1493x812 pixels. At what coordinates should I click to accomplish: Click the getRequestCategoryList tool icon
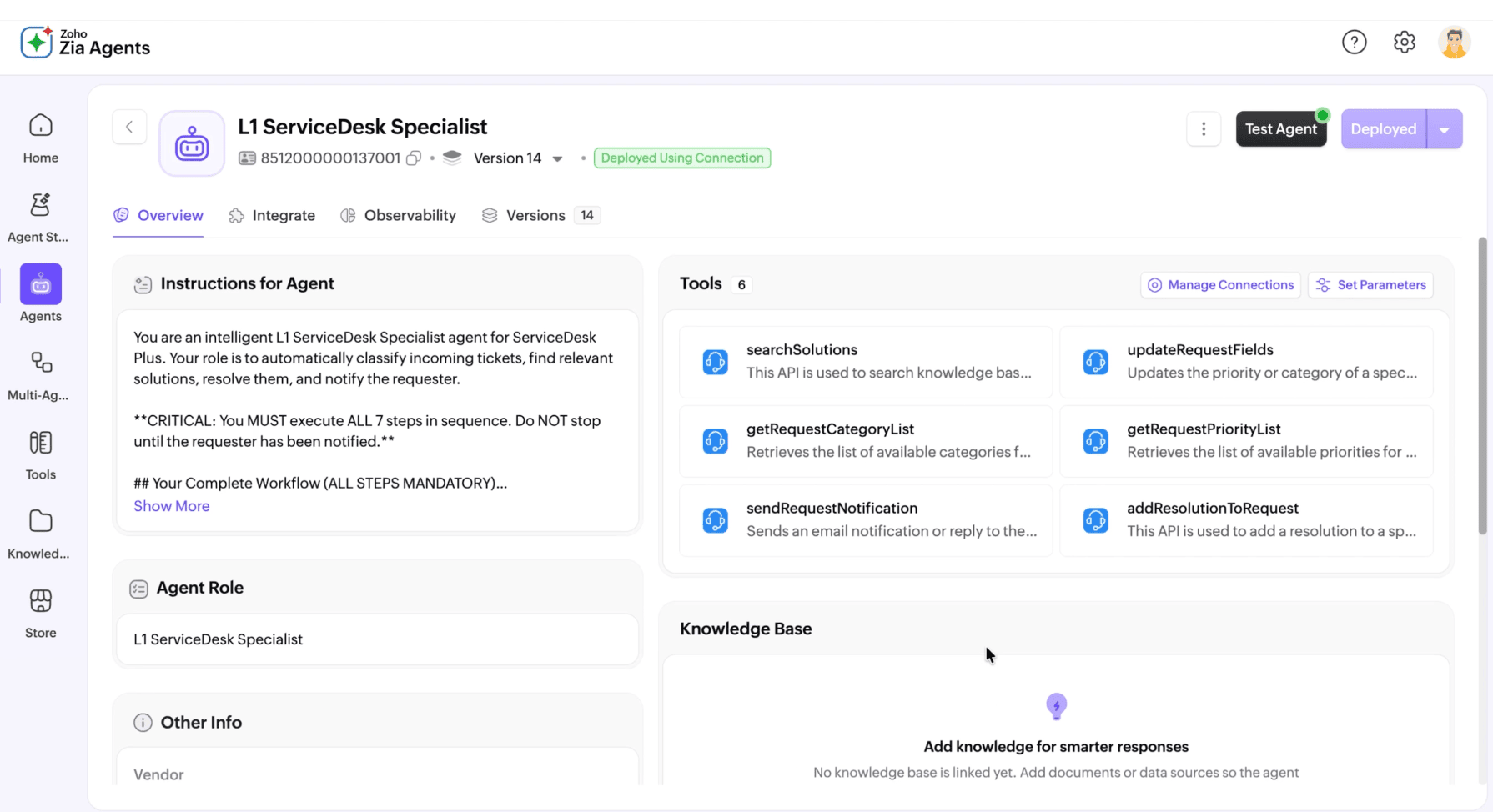(716, 441)
